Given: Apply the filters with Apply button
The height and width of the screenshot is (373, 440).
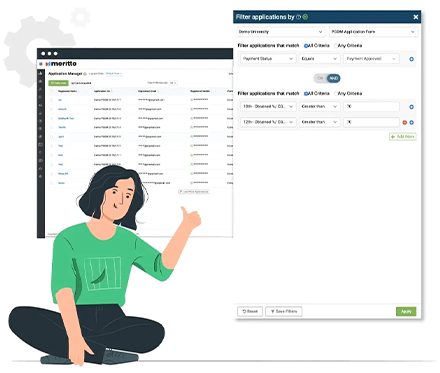Looking at the screenshot, I should (406, 312).
